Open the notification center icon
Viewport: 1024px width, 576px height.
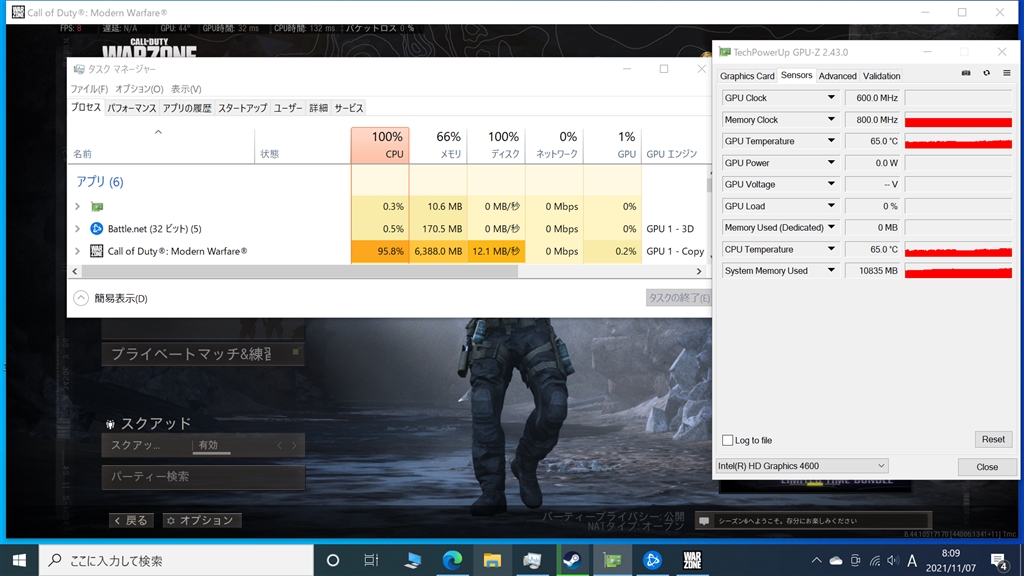(999, 560)
